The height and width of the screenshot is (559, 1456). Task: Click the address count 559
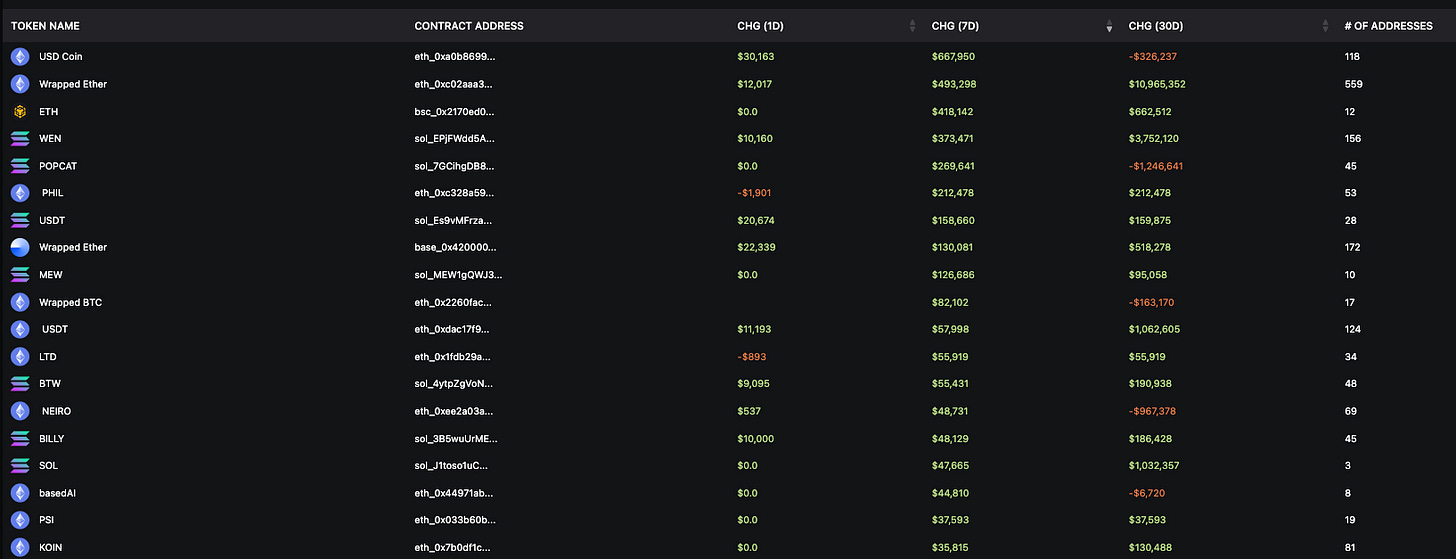(x=1354, y=84)
